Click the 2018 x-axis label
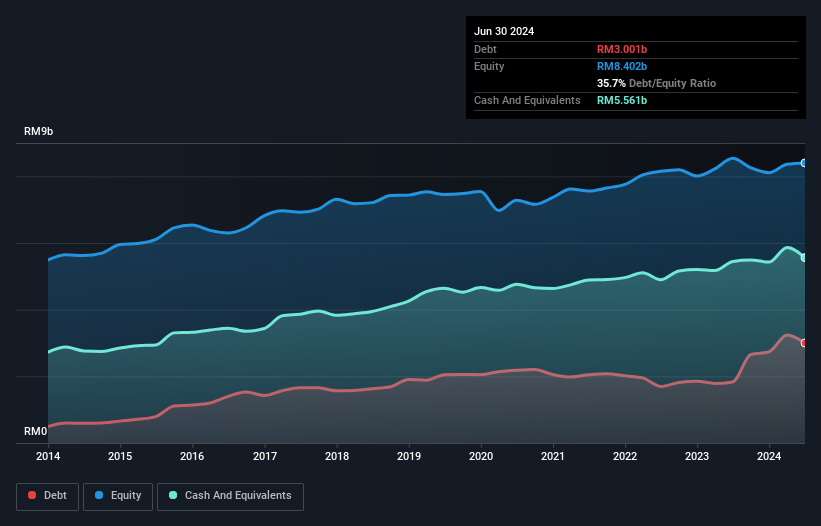Image resolution: width=821 pixels, height=526 pixels. click(337, 456)
